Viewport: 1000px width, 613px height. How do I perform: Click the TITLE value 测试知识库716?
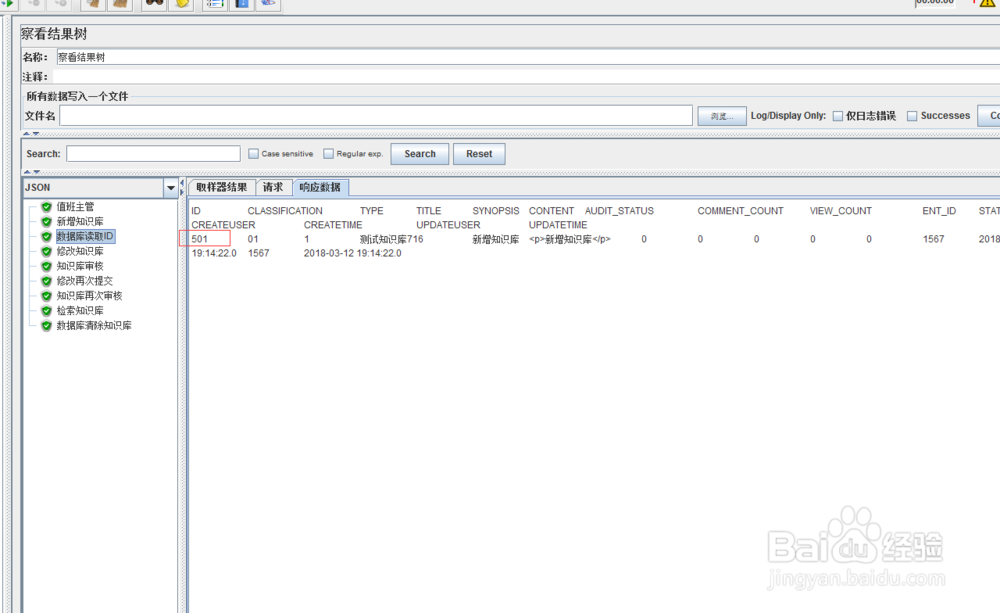pos(392,239)
